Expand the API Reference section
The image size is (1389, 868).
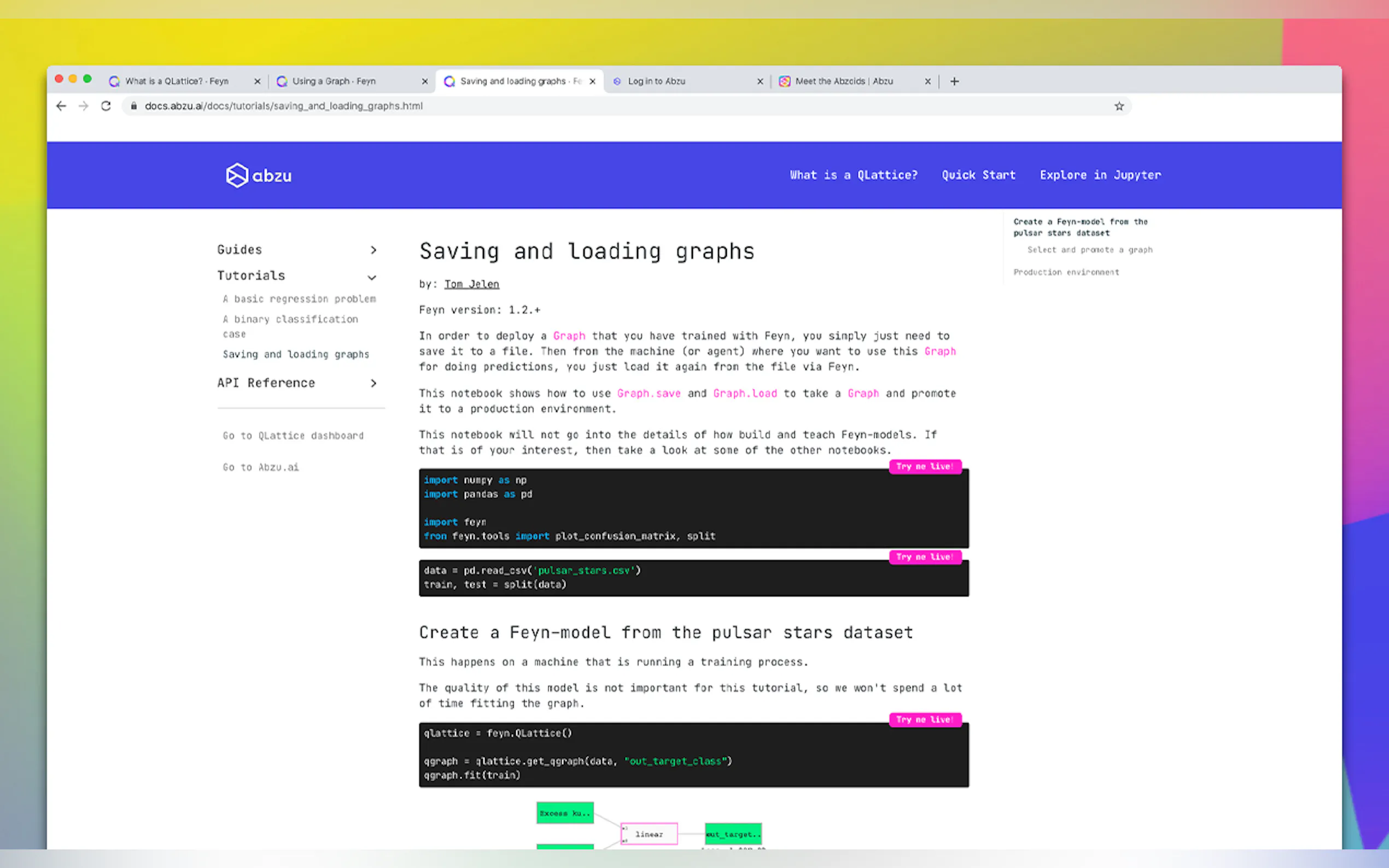[373, 383]
